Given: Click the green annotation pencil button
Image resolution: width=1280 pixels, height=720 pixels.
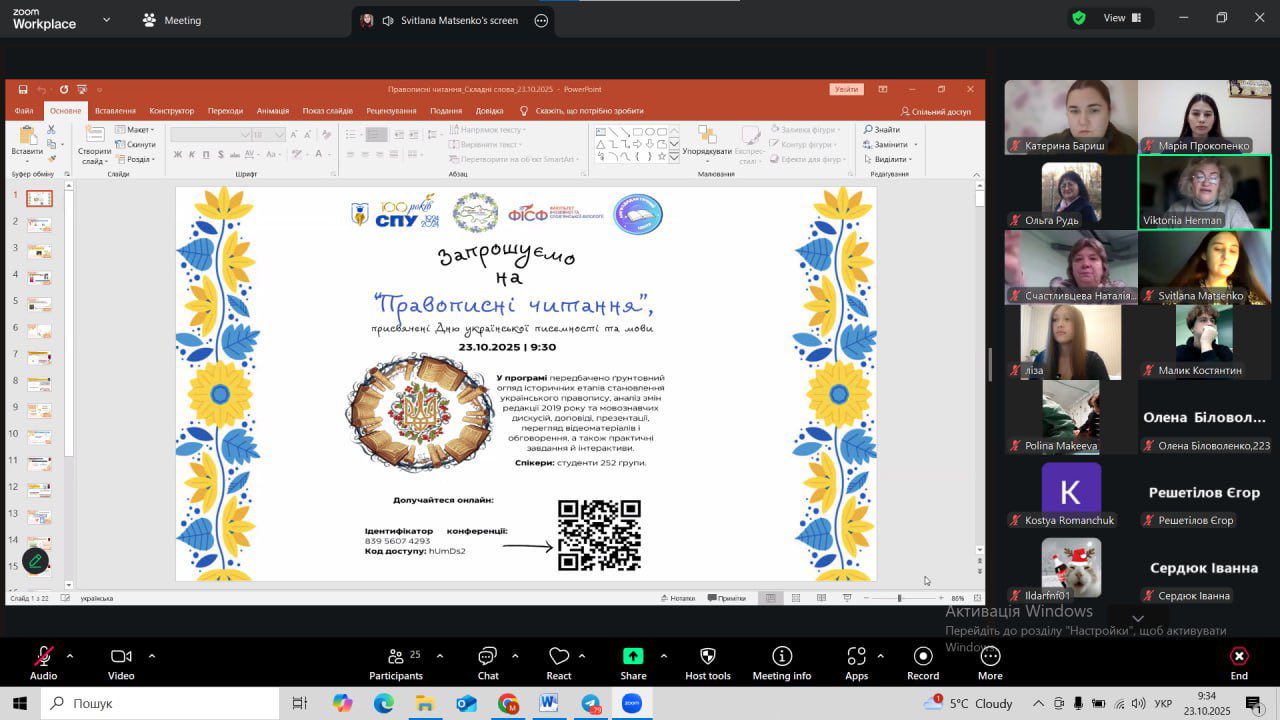Looking at the screenshot, I should click(x=36, y=561).
